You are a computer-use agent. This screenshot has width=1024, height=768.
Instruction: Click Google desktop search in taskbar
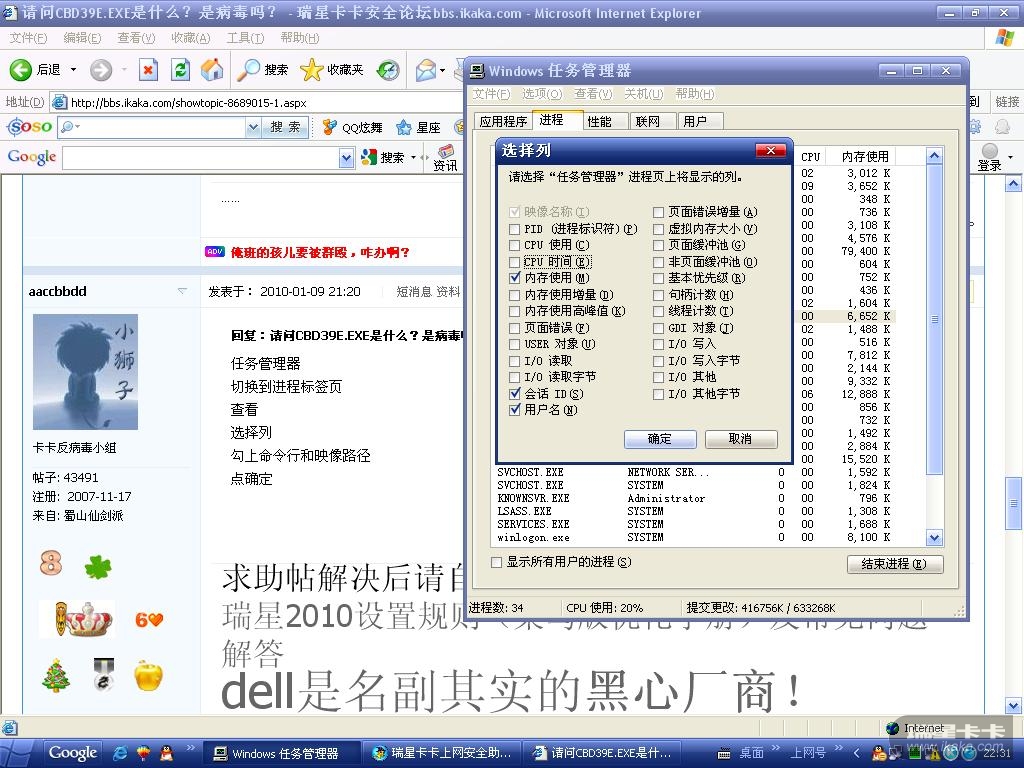72,753
